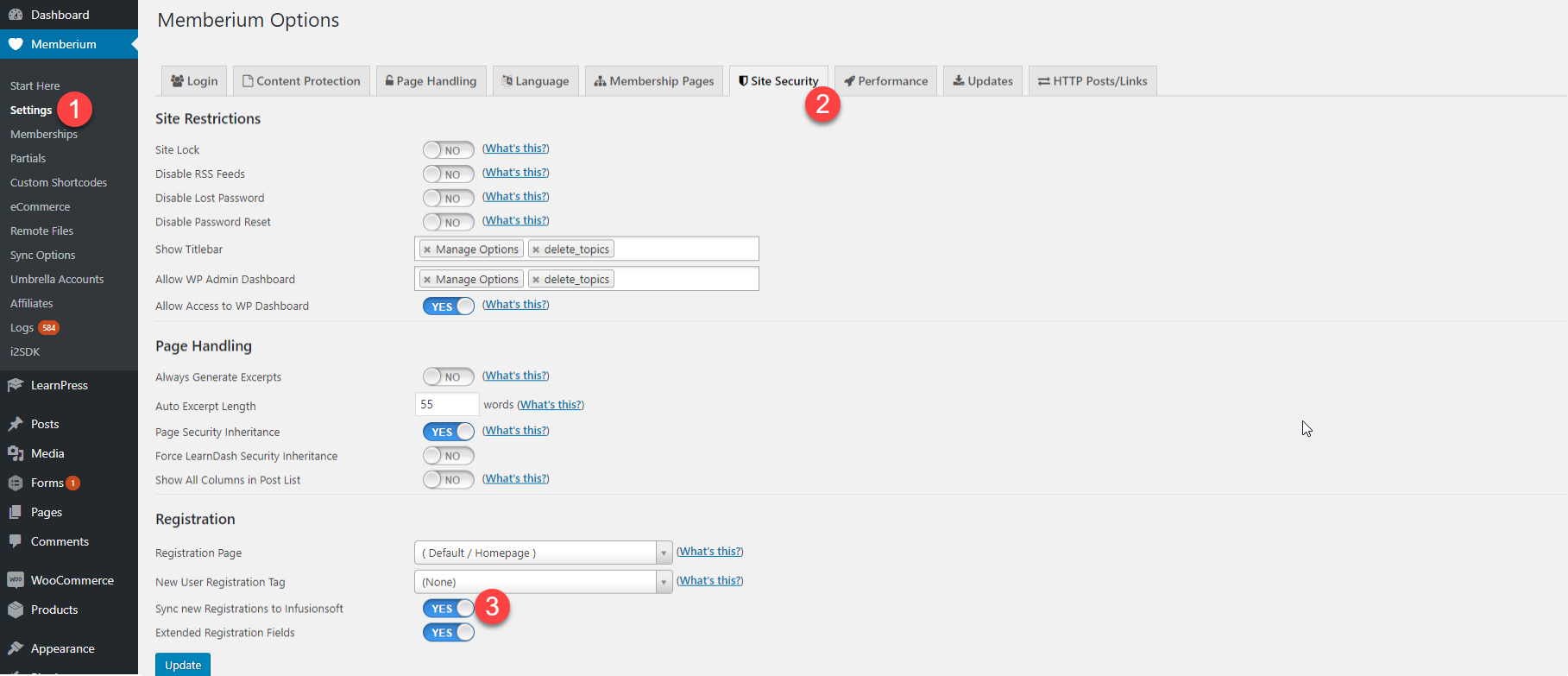1568x676 pixels.
Task: Click the Media library icon
Action: (16, 453)
